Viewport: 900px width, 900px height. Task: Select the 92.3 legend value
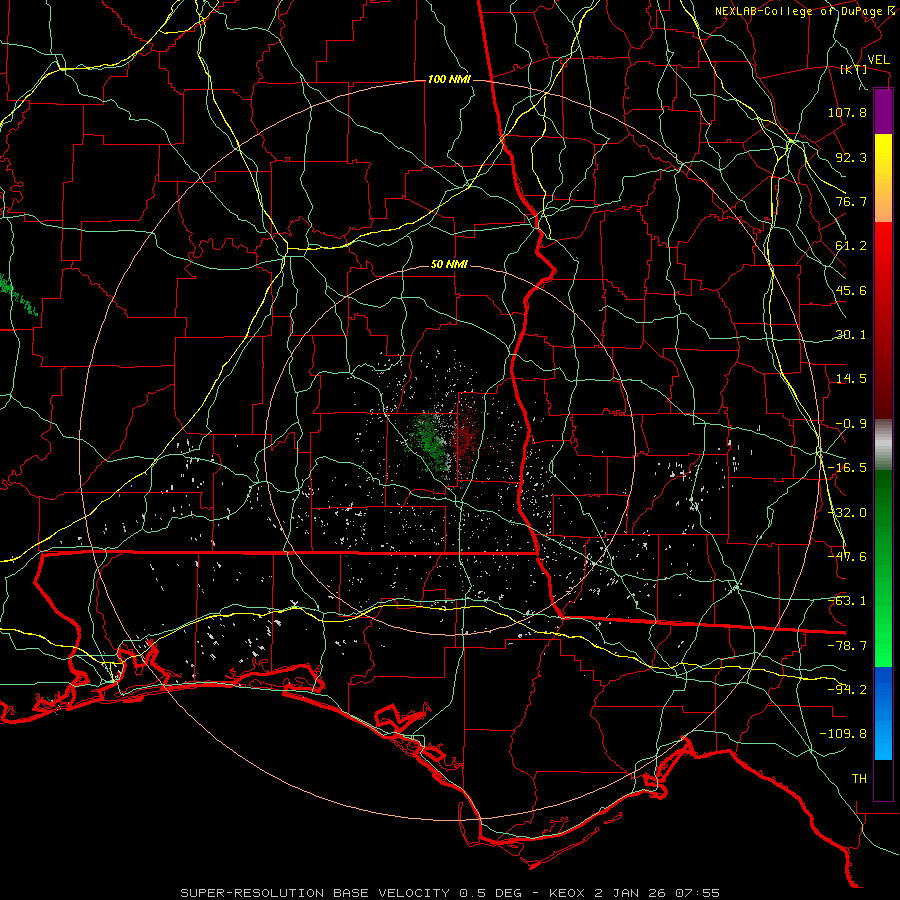click(x=851, y=157)
